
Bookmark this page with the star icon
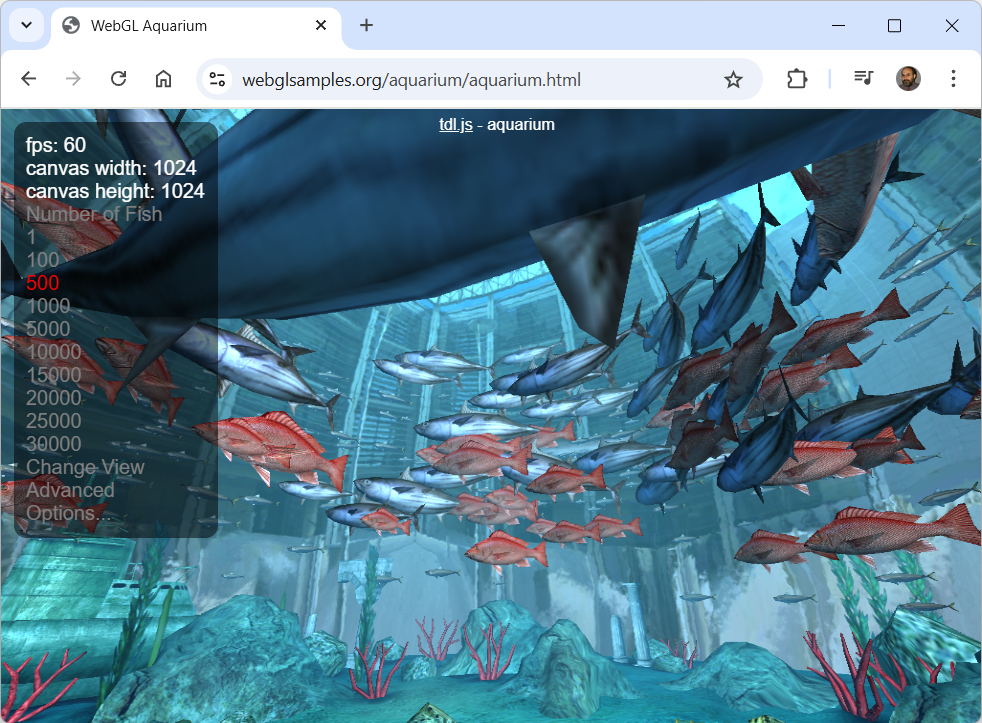[733, 80]
